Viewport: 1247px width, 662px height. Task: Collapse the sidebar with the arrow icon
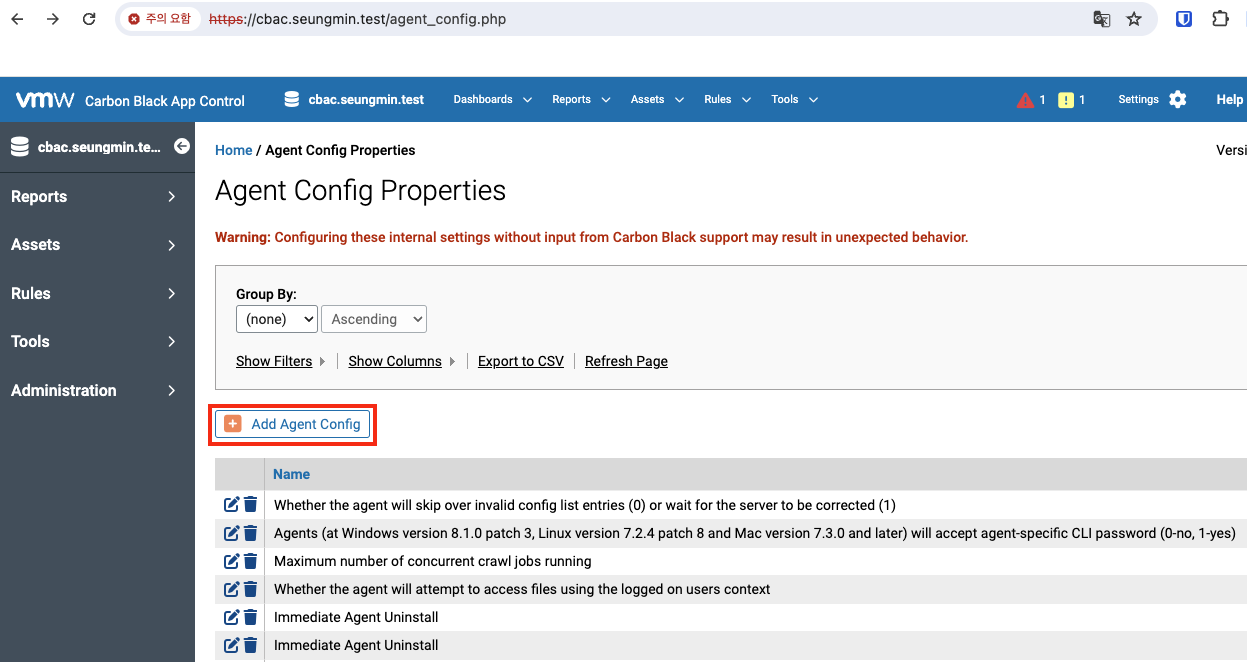(182, 146)
